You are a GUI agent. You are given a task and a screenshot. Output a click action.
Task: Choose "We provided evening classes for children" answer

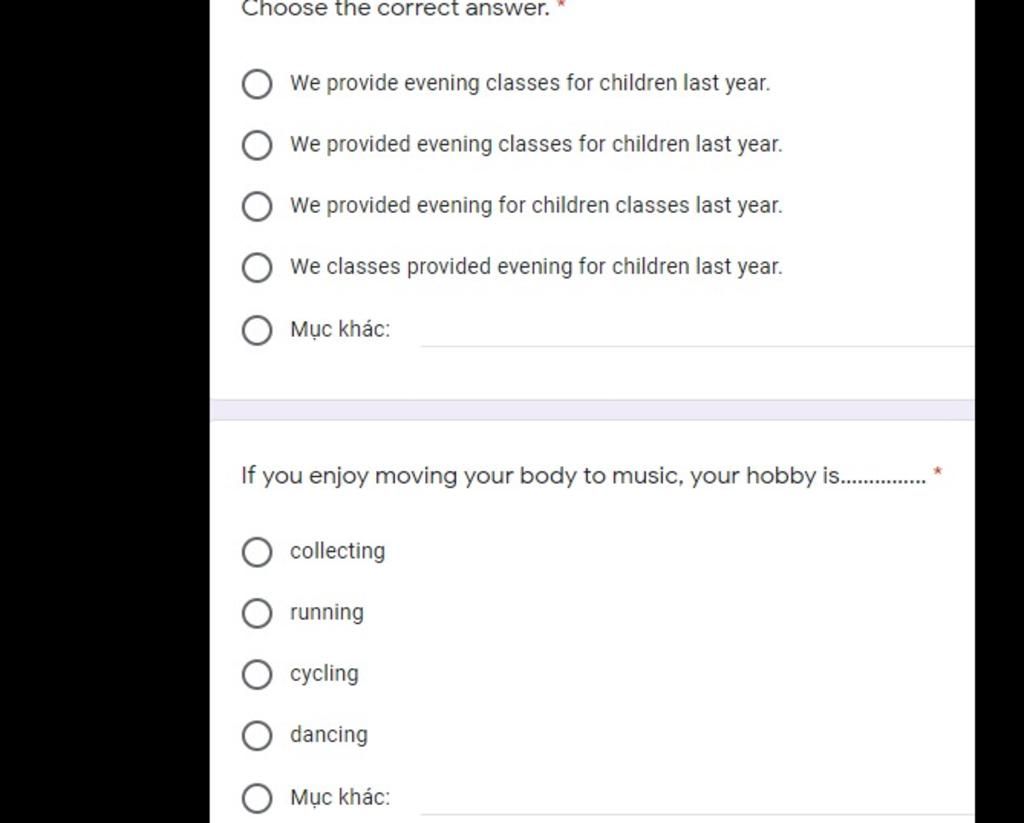(x=257, y=145)
